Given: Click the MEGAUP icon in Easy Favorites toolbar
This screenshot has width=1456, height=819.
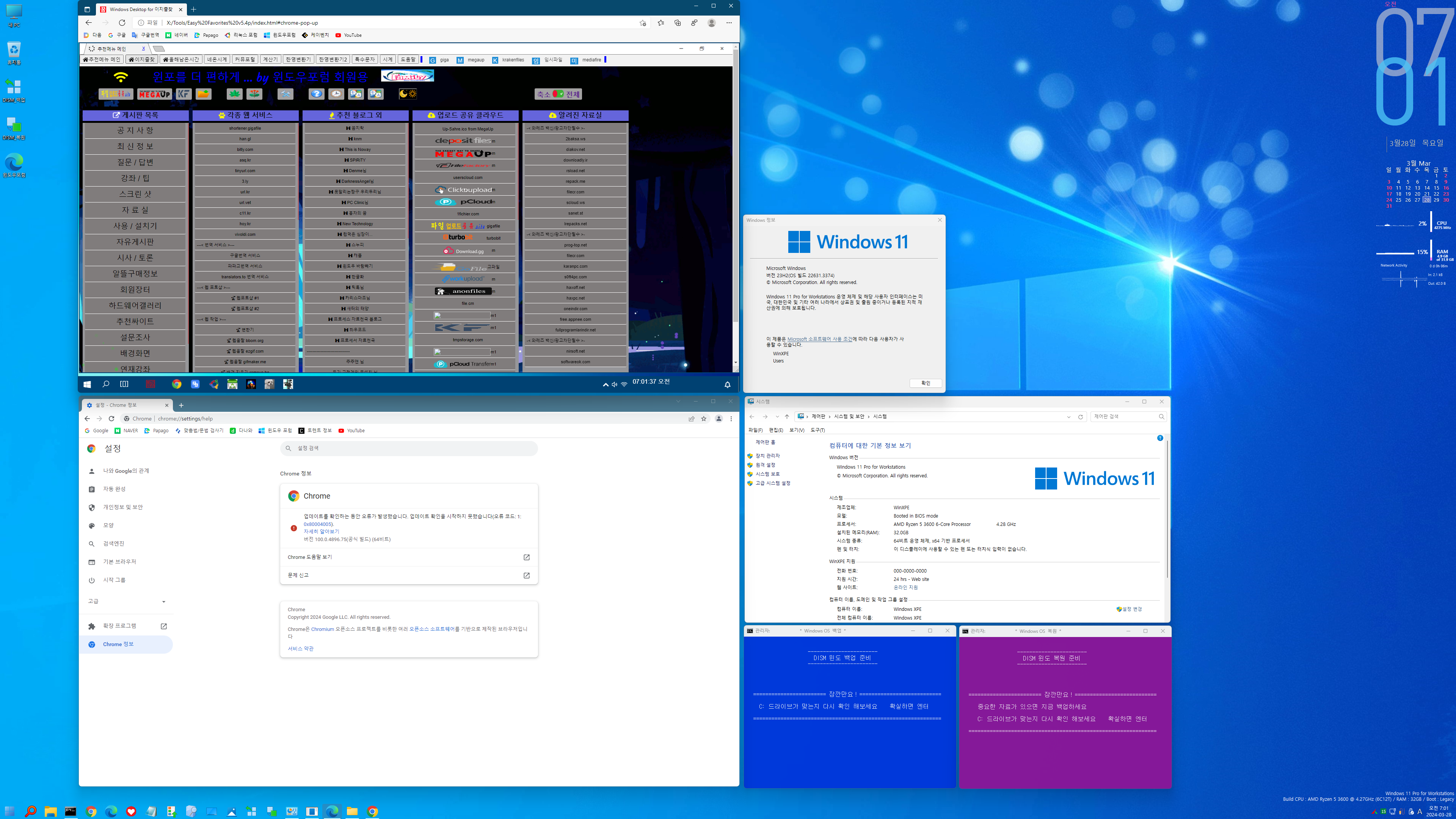Looking at the screenshot, I should click(154, 94).
